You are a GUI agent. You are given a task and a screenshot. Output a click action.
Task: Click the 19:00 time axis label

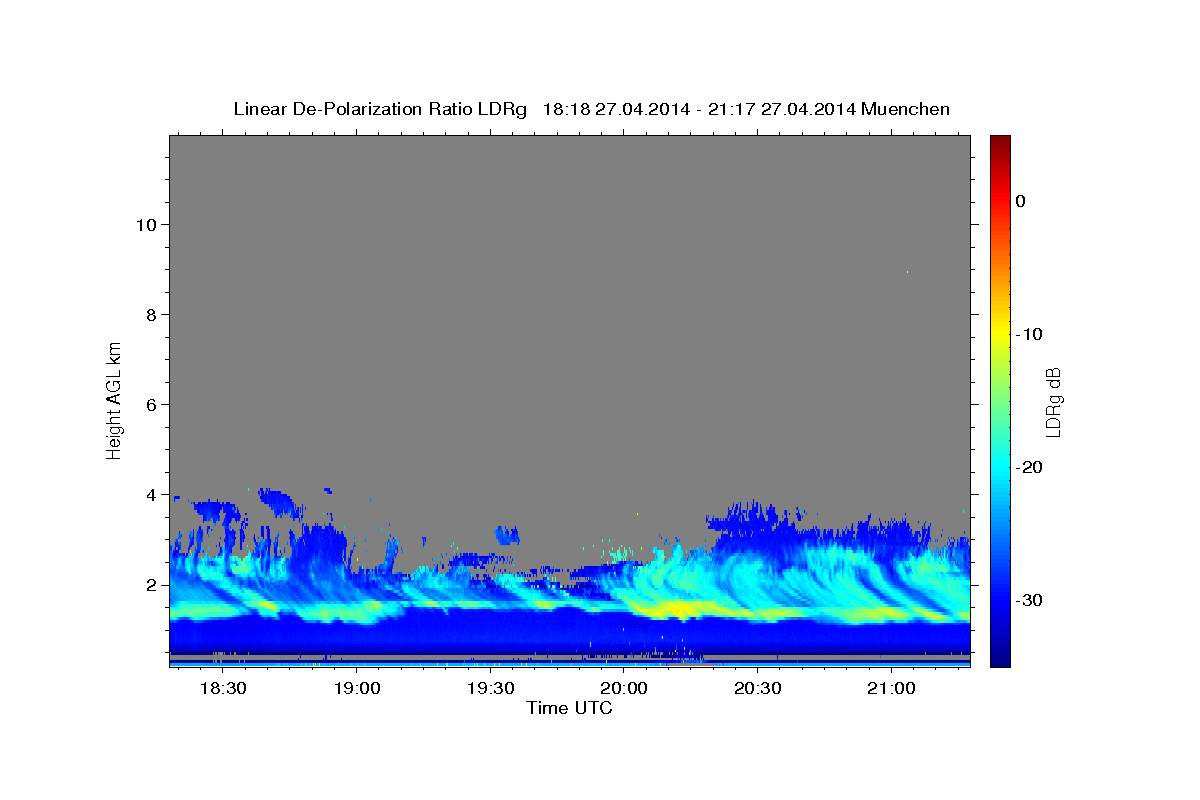(357, 689)
